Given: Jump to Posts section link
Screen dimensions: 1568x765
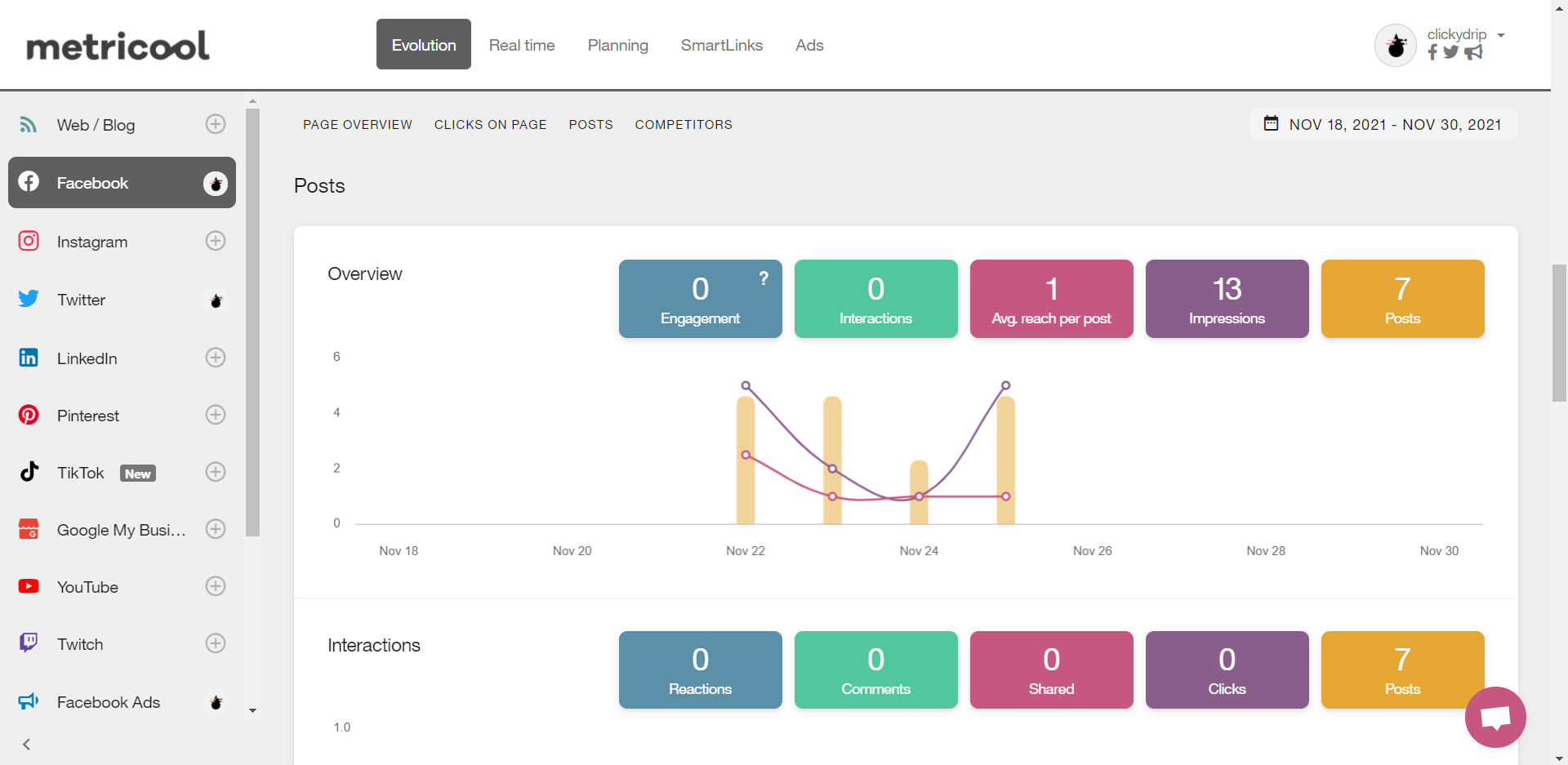Looking at the screenshot, I should tap(590, 124).
